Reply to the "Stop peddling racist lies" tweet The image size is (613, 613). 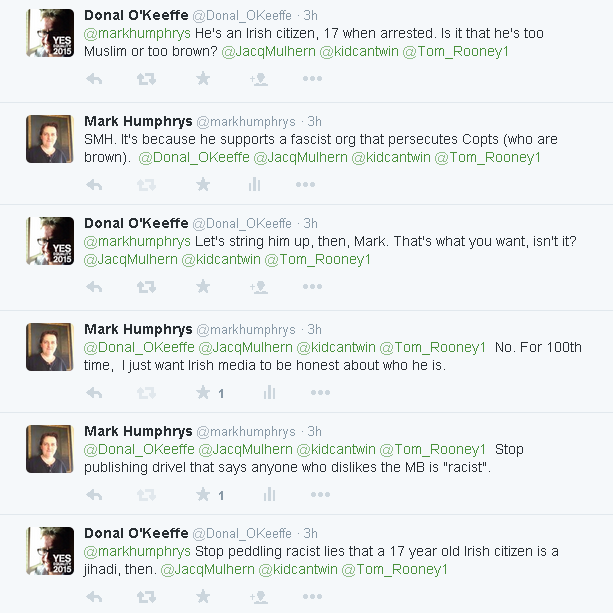click(94, 597)
